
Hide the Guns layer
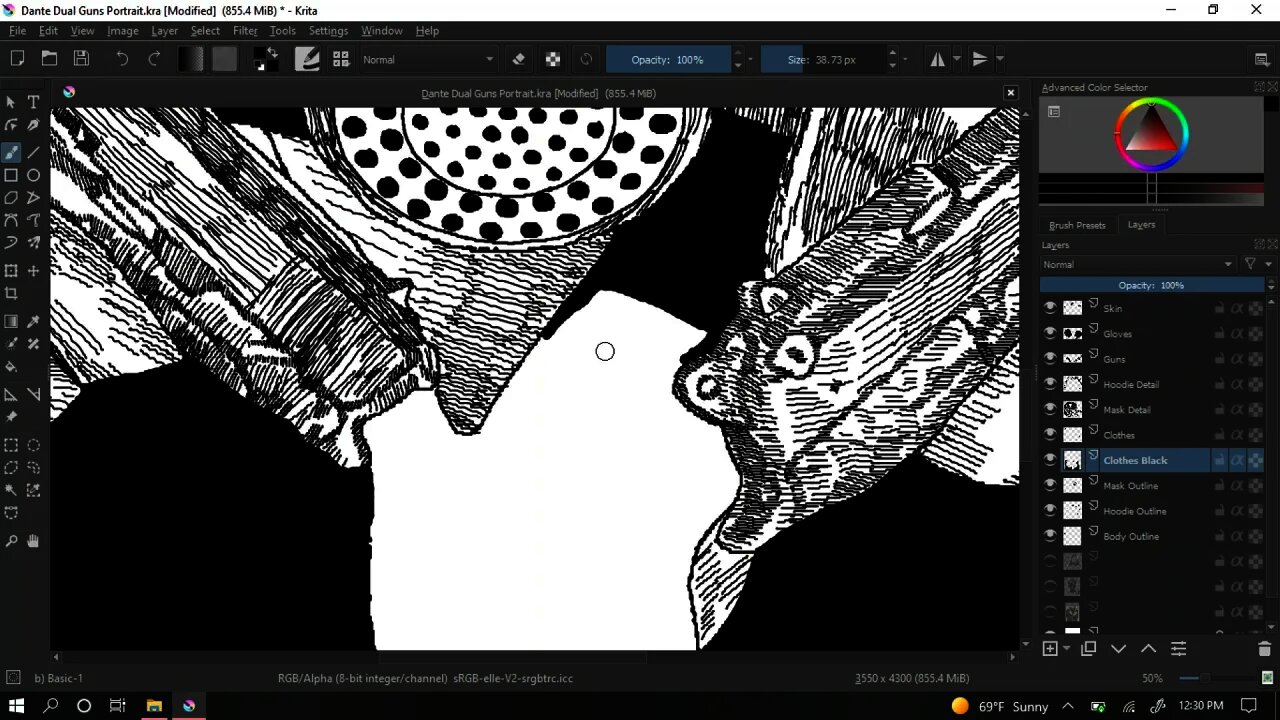point(1050,358)
